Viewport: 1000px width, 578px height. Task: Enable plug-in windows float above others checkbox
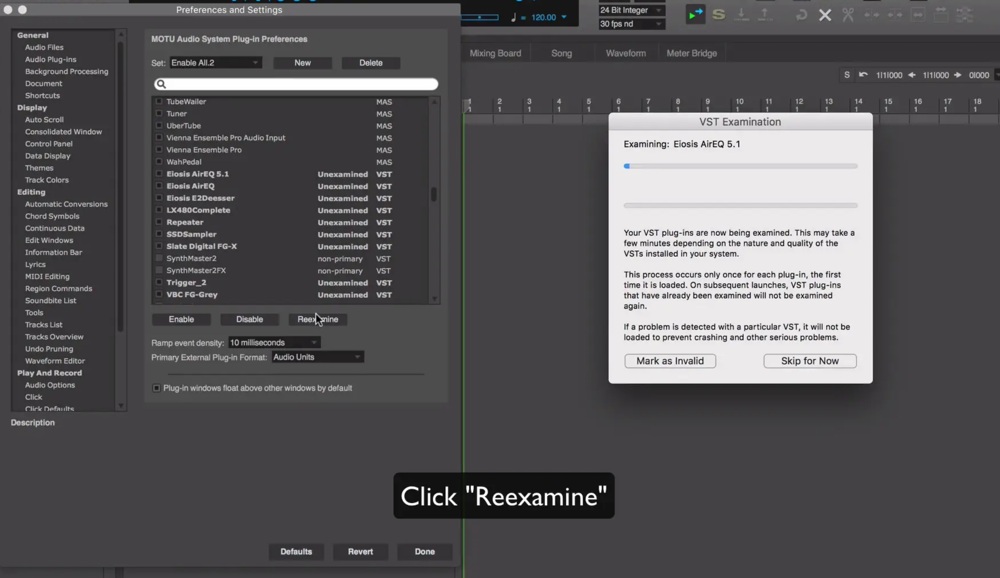coord(156,388)
